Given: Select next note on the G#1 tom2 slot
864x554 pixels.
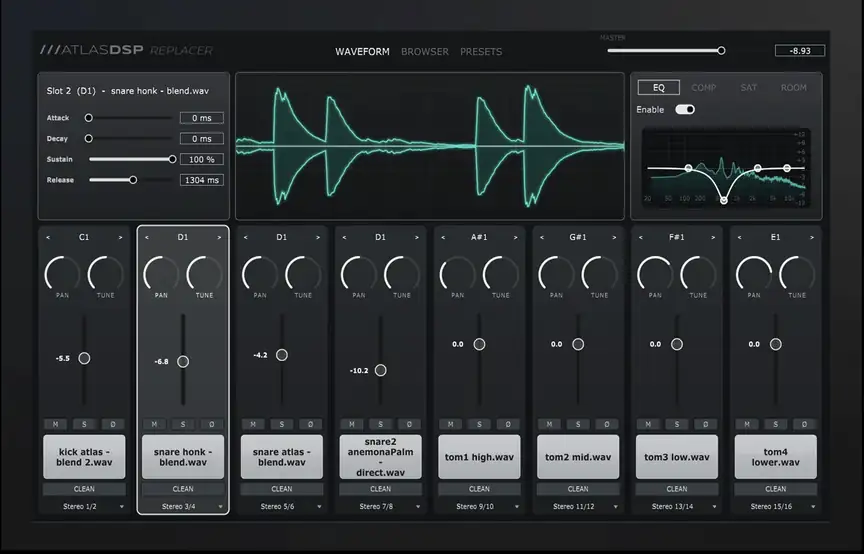Looking at the screenshot, I should [x=614, y=238].
